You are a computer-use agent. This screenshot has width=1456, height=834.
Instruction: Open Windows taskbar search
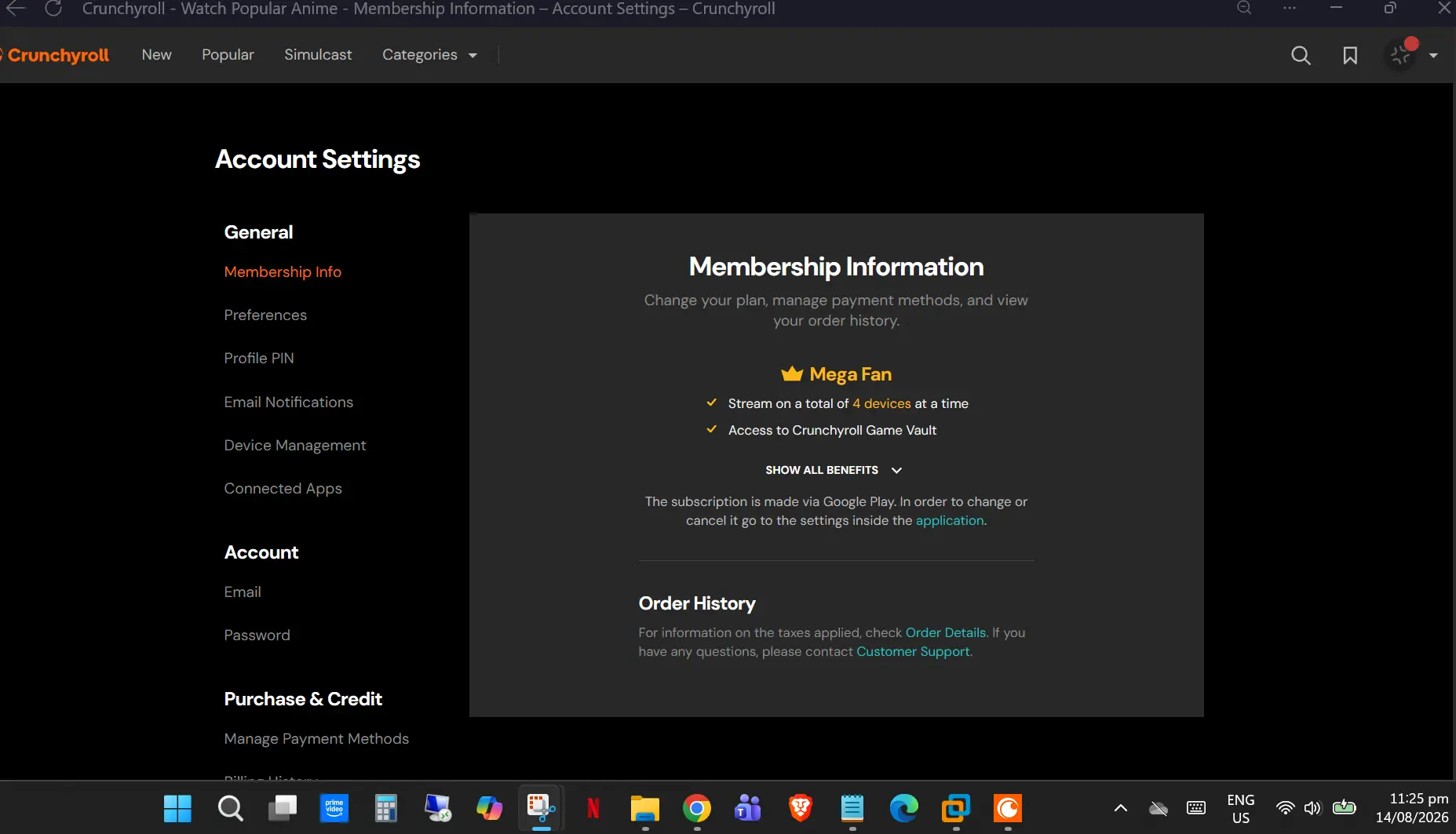pos(230,808)
